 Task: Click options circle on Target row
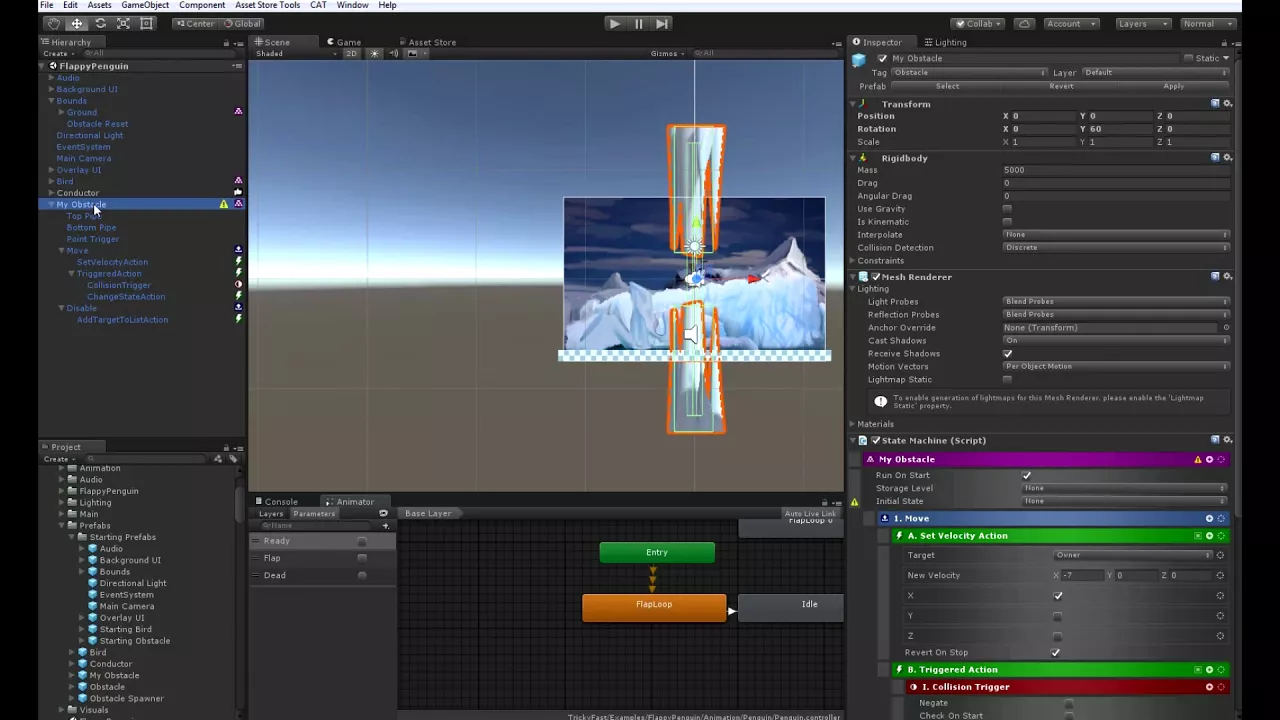(1220, 555)
